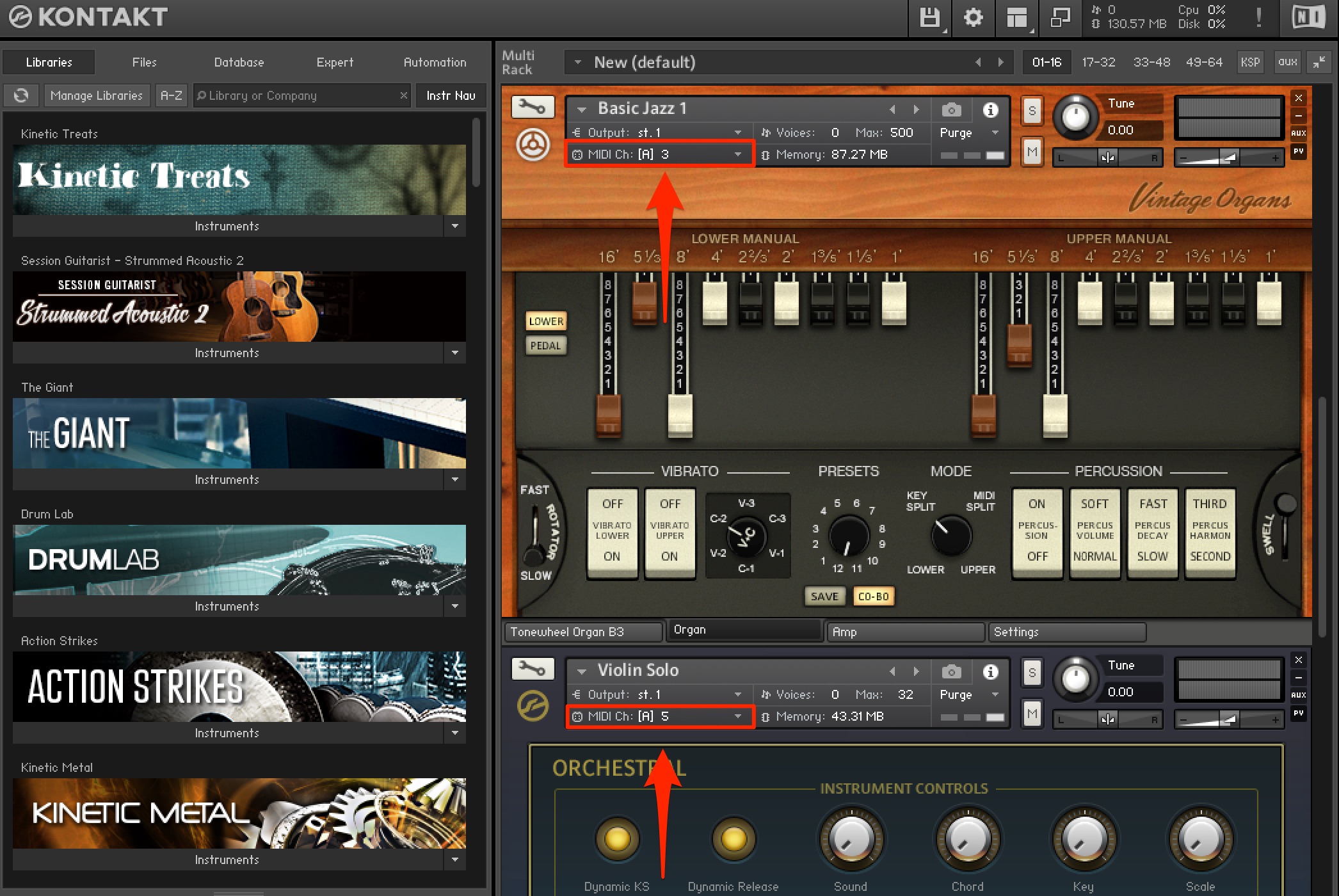Go to next Basic Jazz 1 preset arrow
The height and width of the screenshot is (896, 1339).
coord(916,109)
